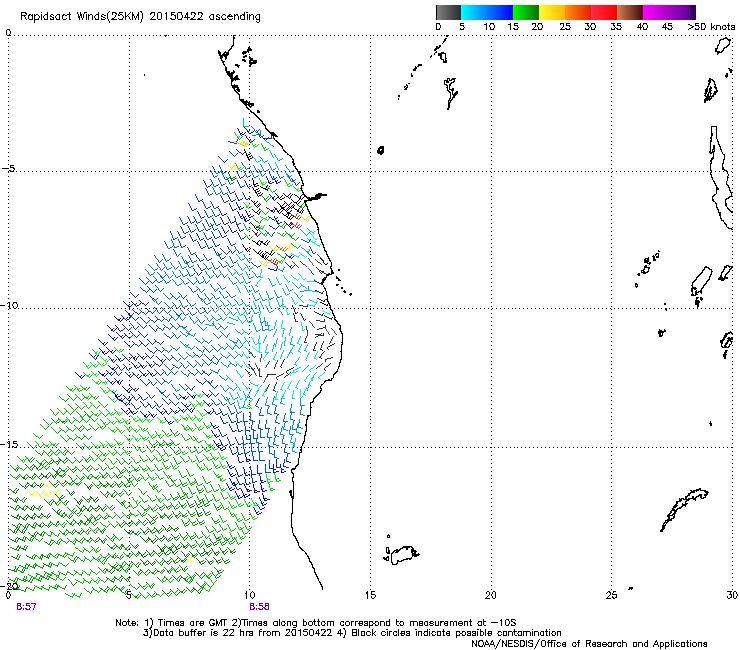Click the orange 25-30 knots legend swatch

(x=578, y=12)
